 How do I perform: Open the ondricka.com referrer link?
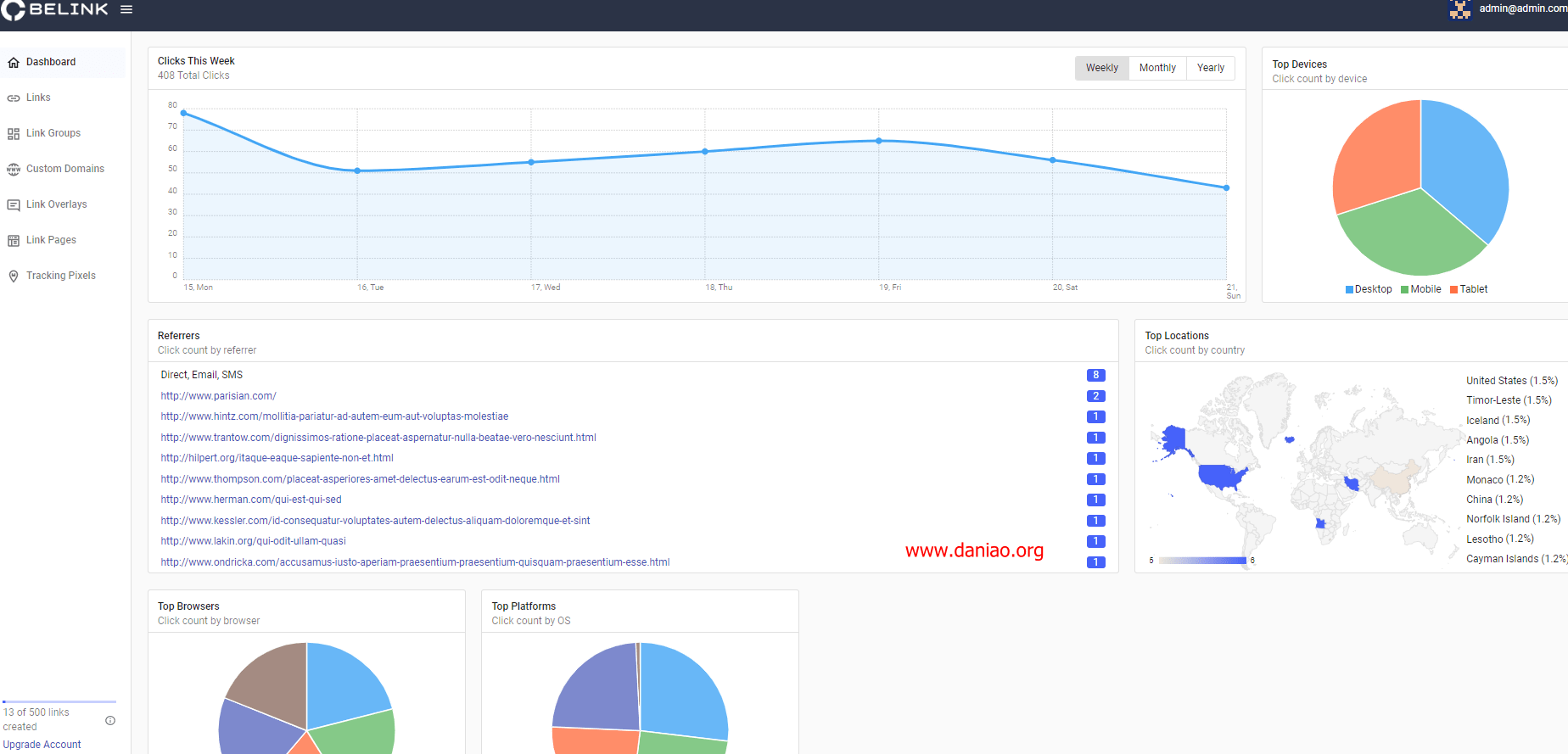point(415,562)
